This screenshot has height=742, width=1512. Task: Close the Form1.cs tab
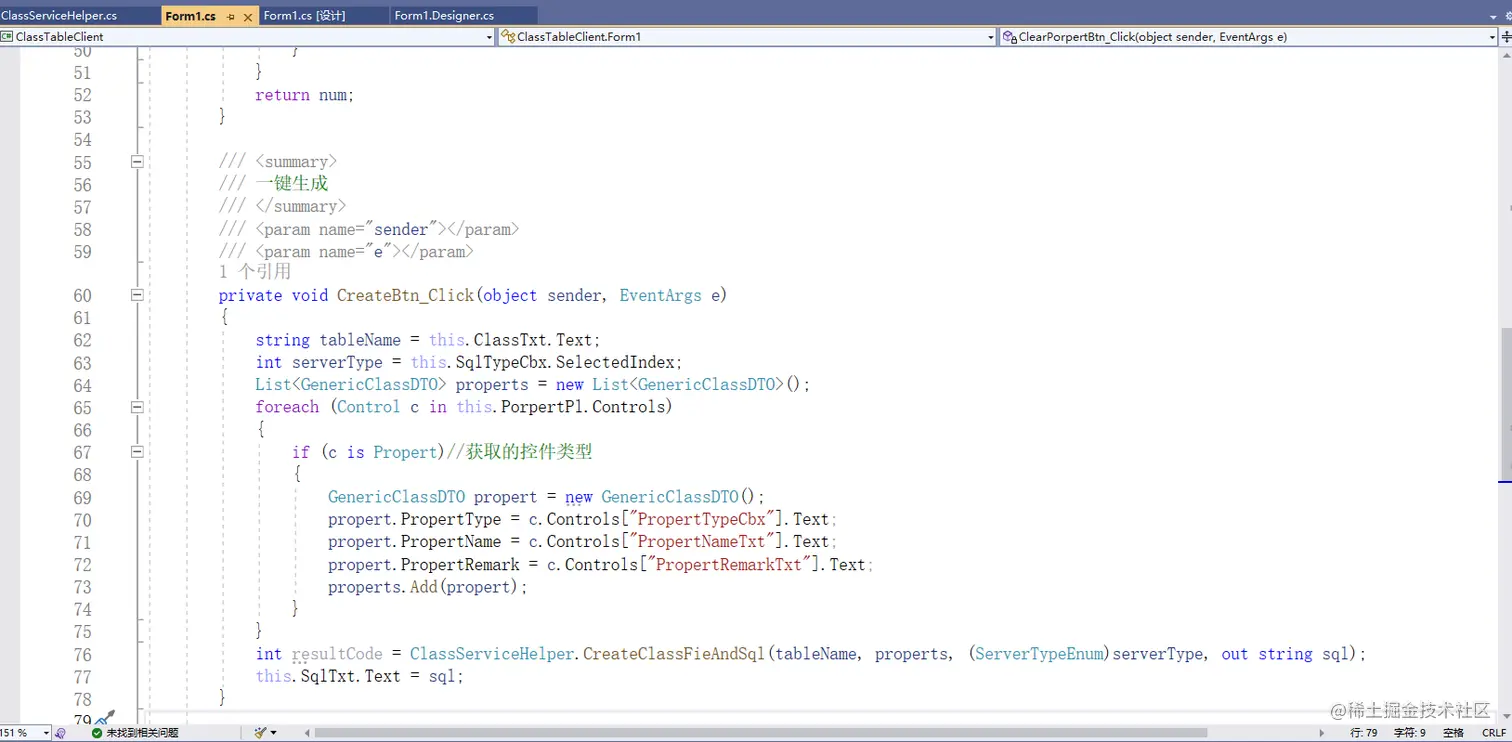(x=248, y=17)
